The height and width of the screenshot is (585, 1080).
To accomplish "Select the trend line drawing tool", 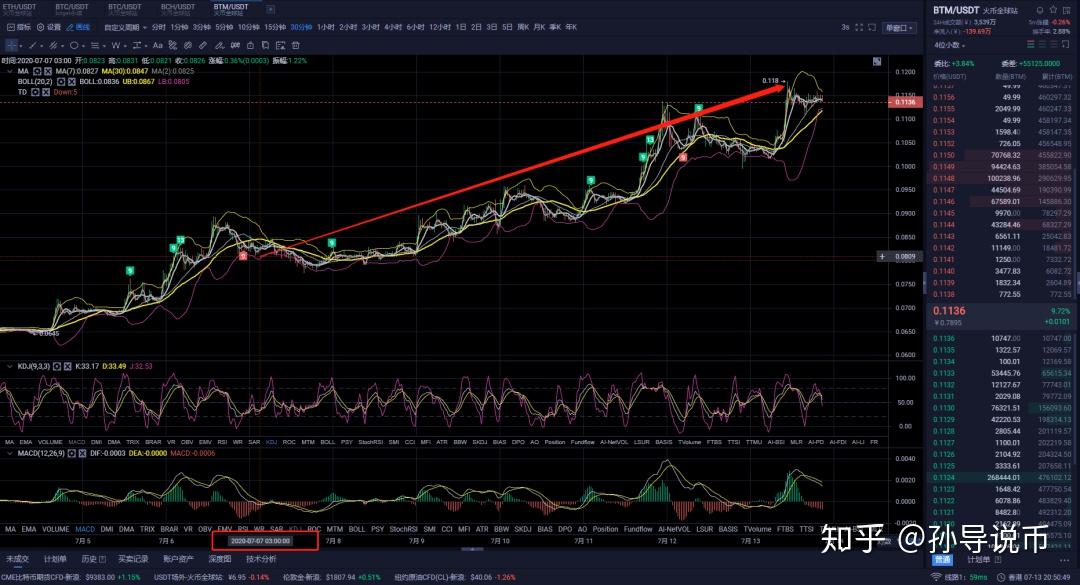I will (x=32, y=45).
